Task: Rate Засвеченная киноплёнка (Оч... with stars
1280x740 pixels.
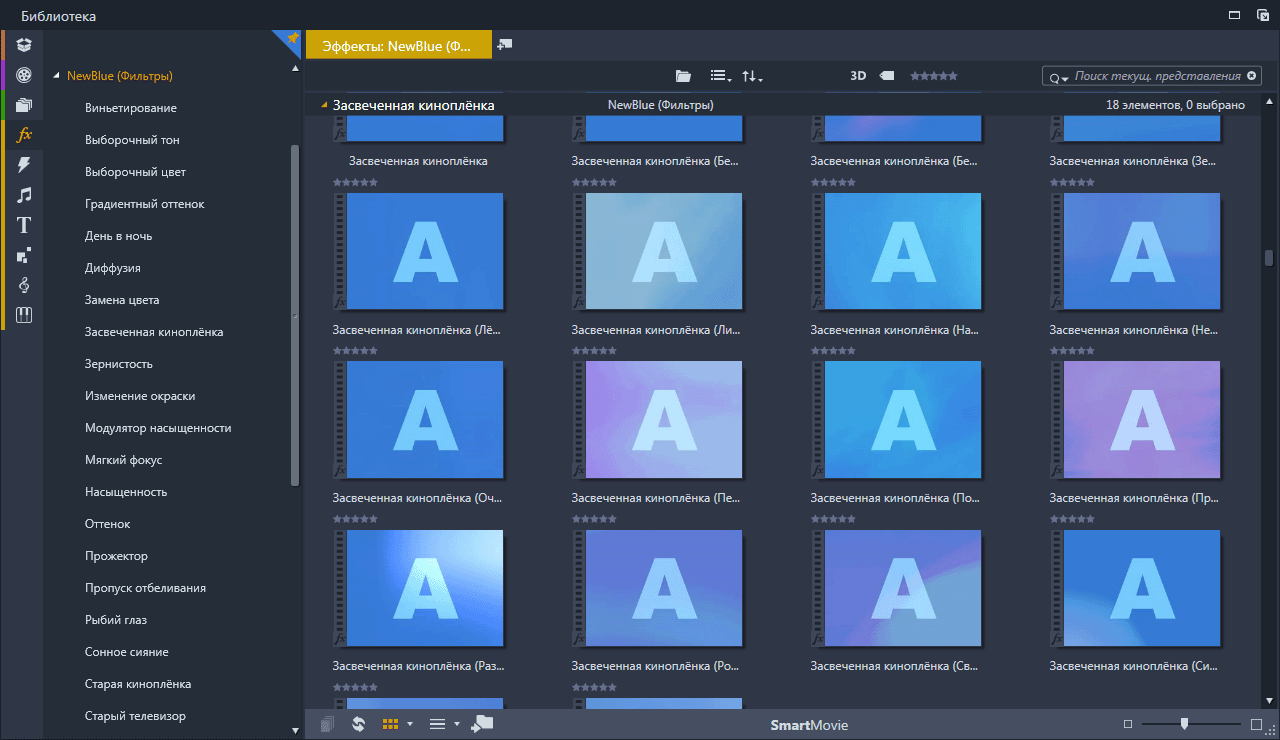Action: point(355,519)
